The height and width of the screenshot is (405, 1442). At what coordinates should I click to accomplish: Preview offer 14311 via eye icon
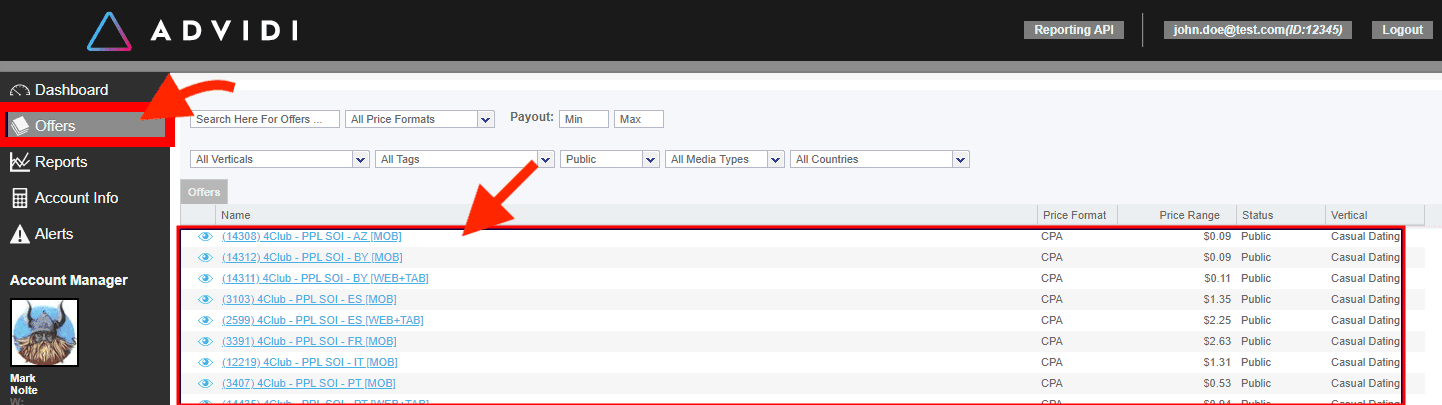pos(206,278)
